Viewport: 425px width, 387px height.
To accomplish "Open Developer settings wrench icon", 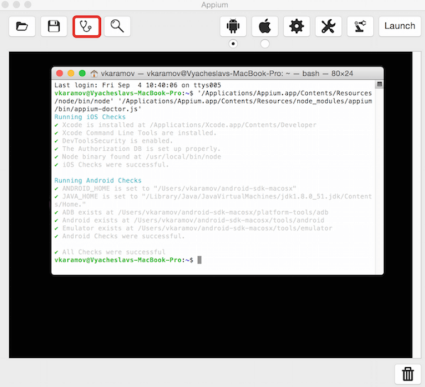I will pos(328,26).
